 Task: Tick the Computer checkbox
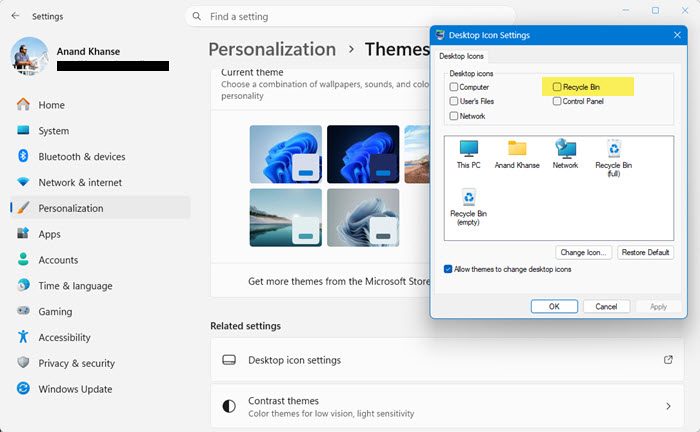coord(454,87)
